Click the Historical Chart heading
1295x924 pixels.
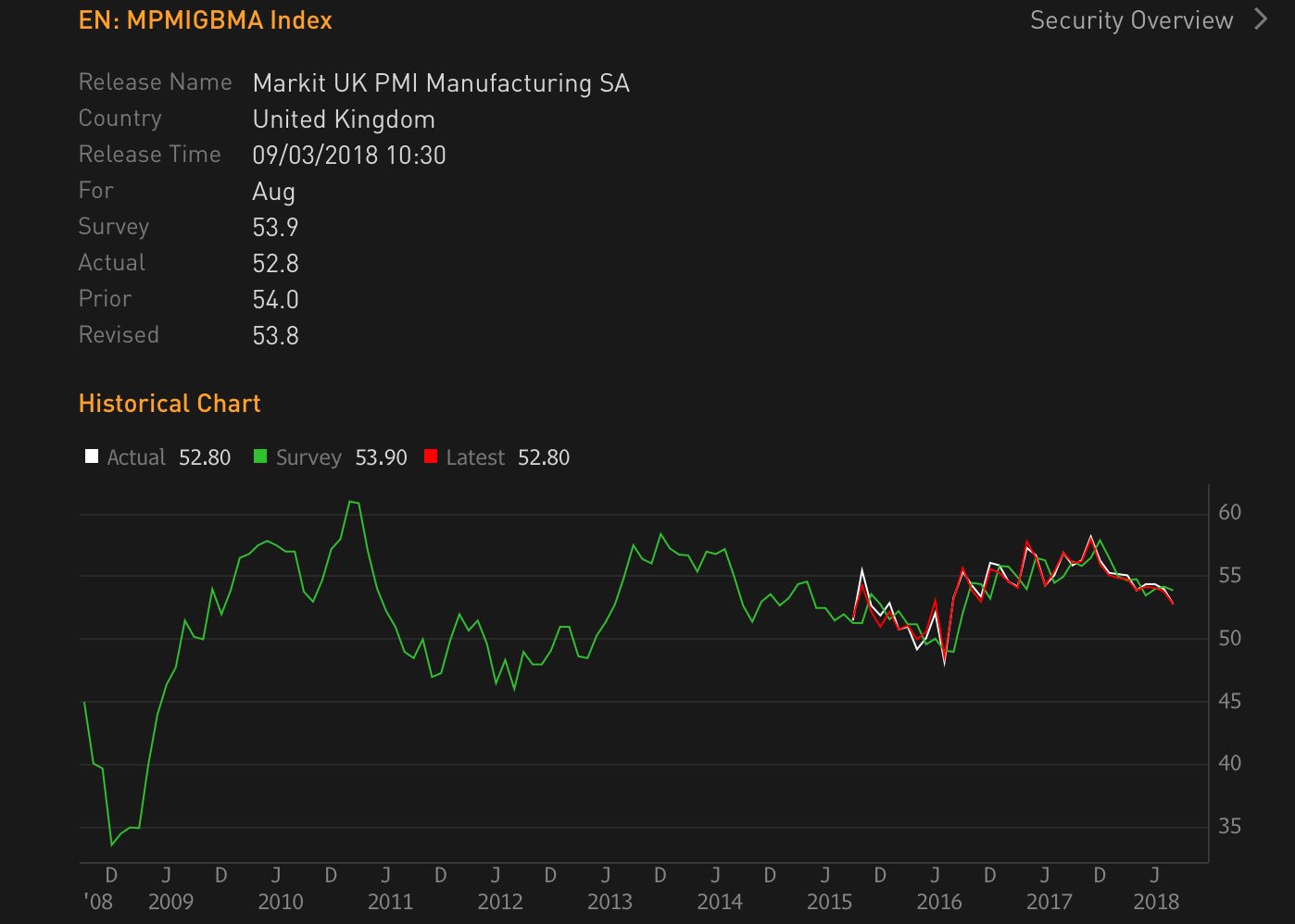pos(170,403)
